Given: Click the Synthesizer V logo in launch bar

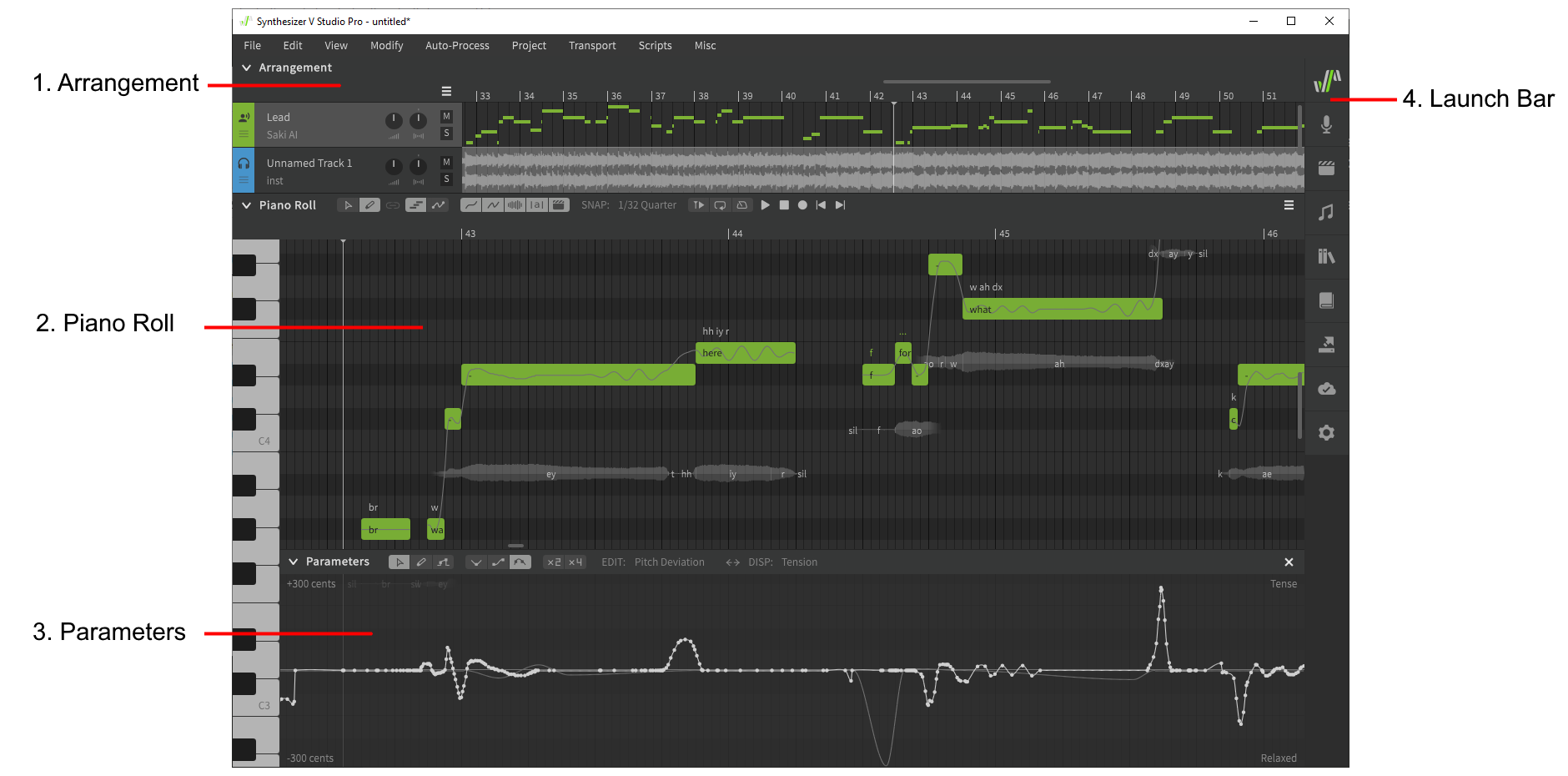Looking at the screenshot, I should [1326, 81].
